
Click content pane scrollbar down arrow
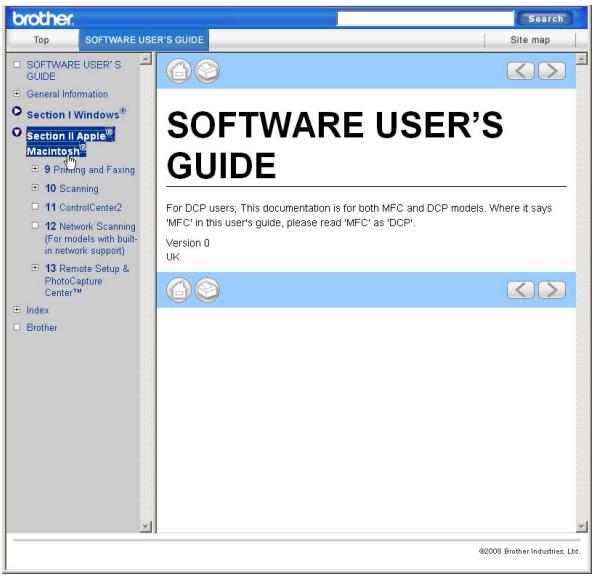point(582,526)
